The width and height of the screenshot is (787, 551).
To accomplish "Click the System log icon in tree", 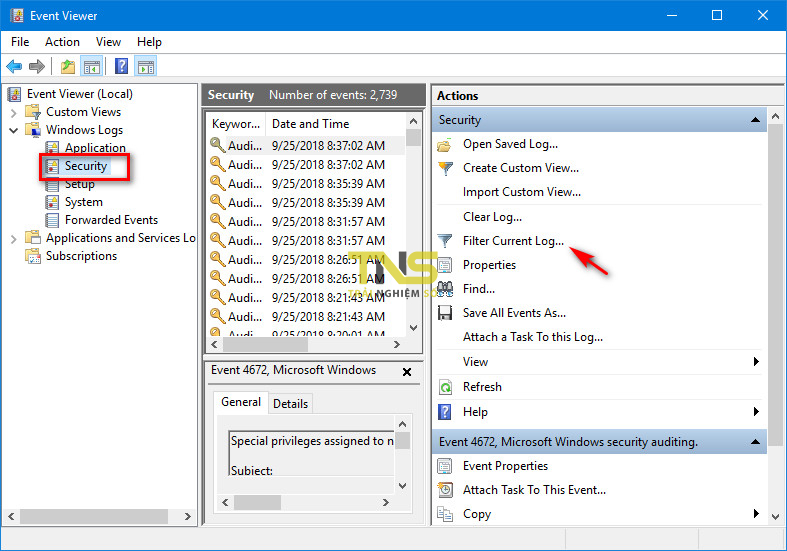I will pyautogui.click(x=52, y=202).
